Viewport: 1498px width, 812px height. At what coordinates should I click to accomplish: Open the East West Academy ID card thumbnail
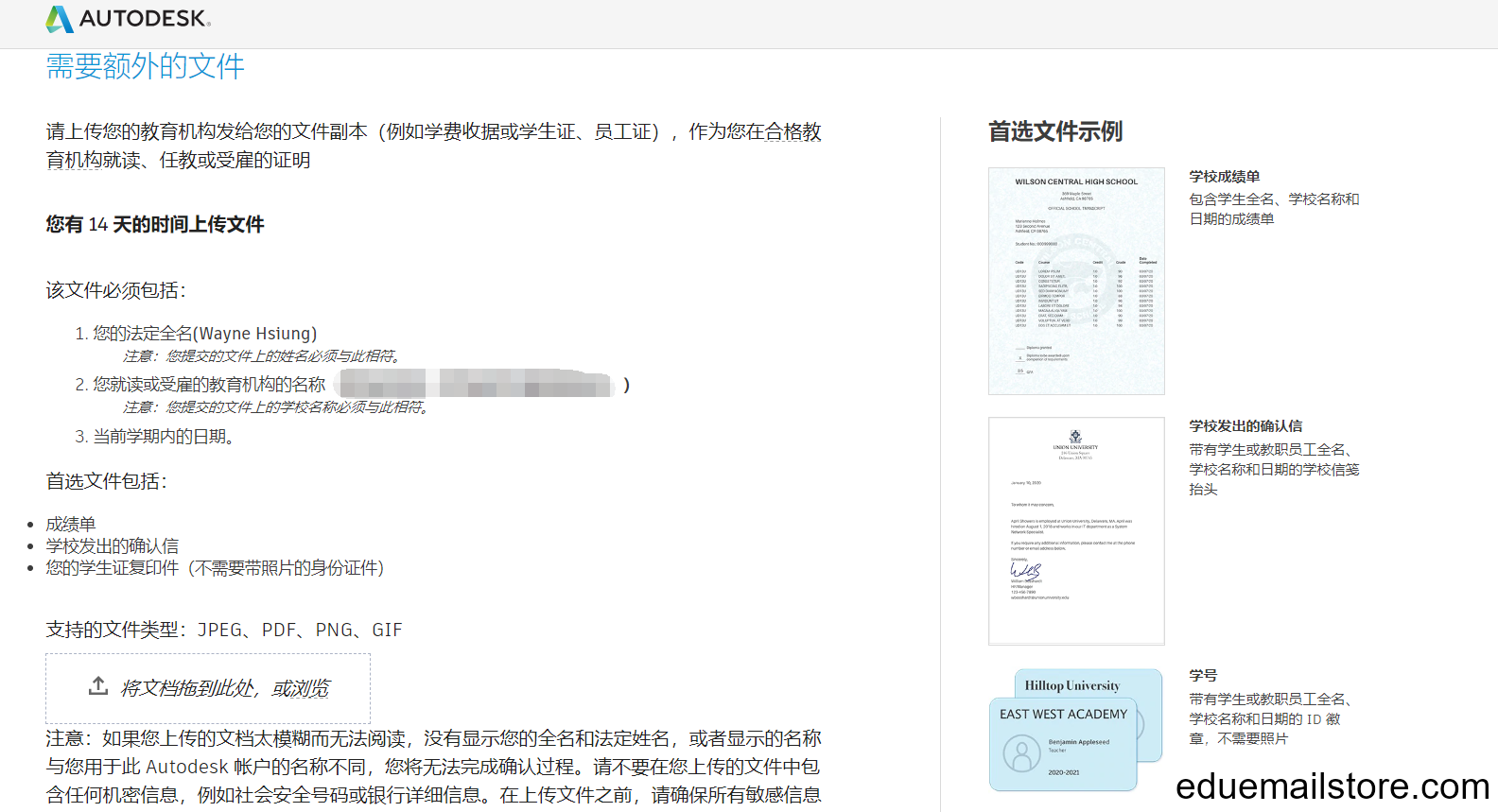(x=1063, y=744)
